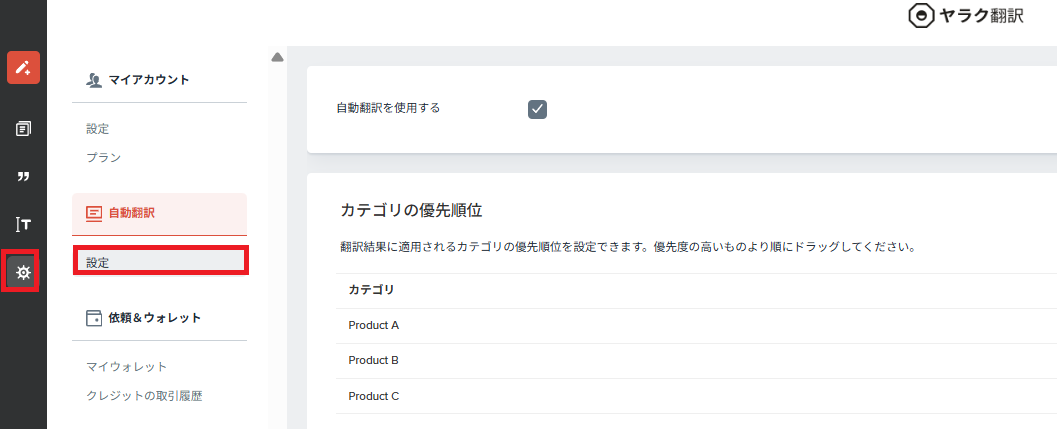Open 設定 under マイアカウント
Viewport: 1057px width, 429px height.
tap(98, 128)
